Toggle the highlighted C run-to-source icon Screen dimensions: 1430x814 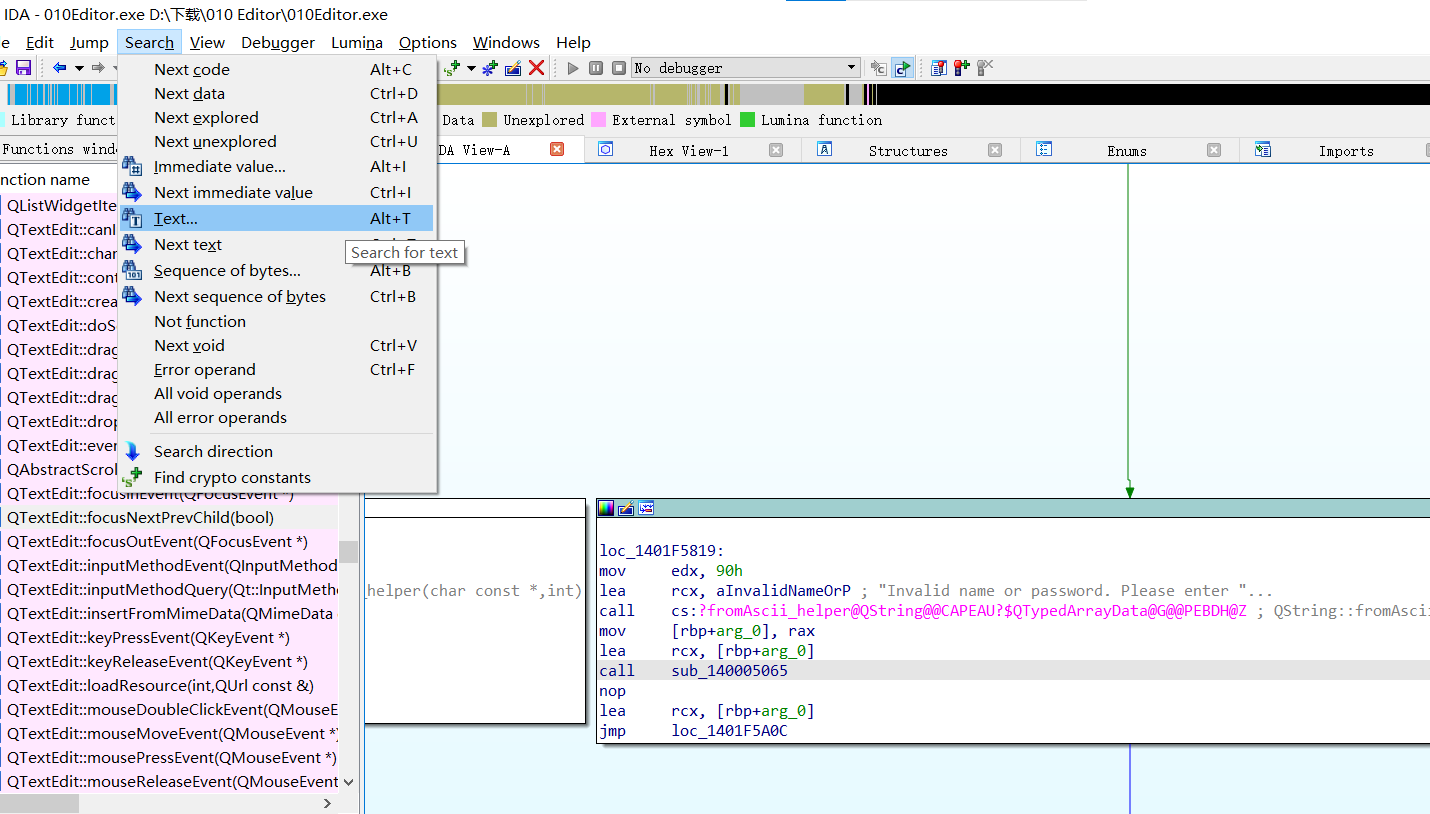tap(902, 68)
